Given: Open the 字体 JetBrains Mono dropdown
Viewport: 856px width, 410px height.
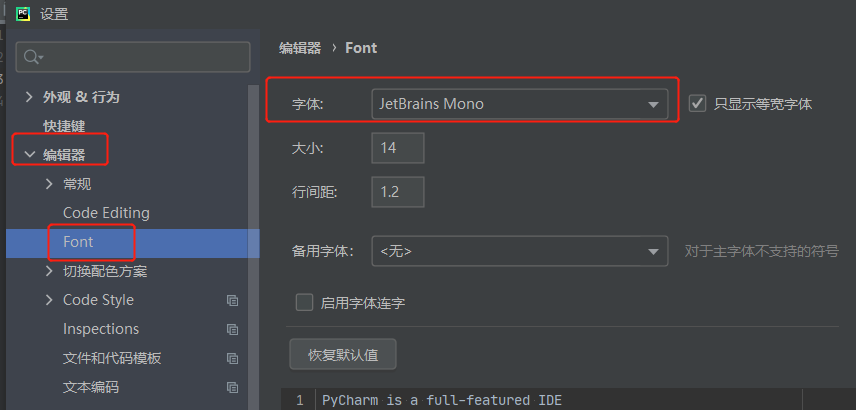Looking at the screenshot, I should click(520, 104).
